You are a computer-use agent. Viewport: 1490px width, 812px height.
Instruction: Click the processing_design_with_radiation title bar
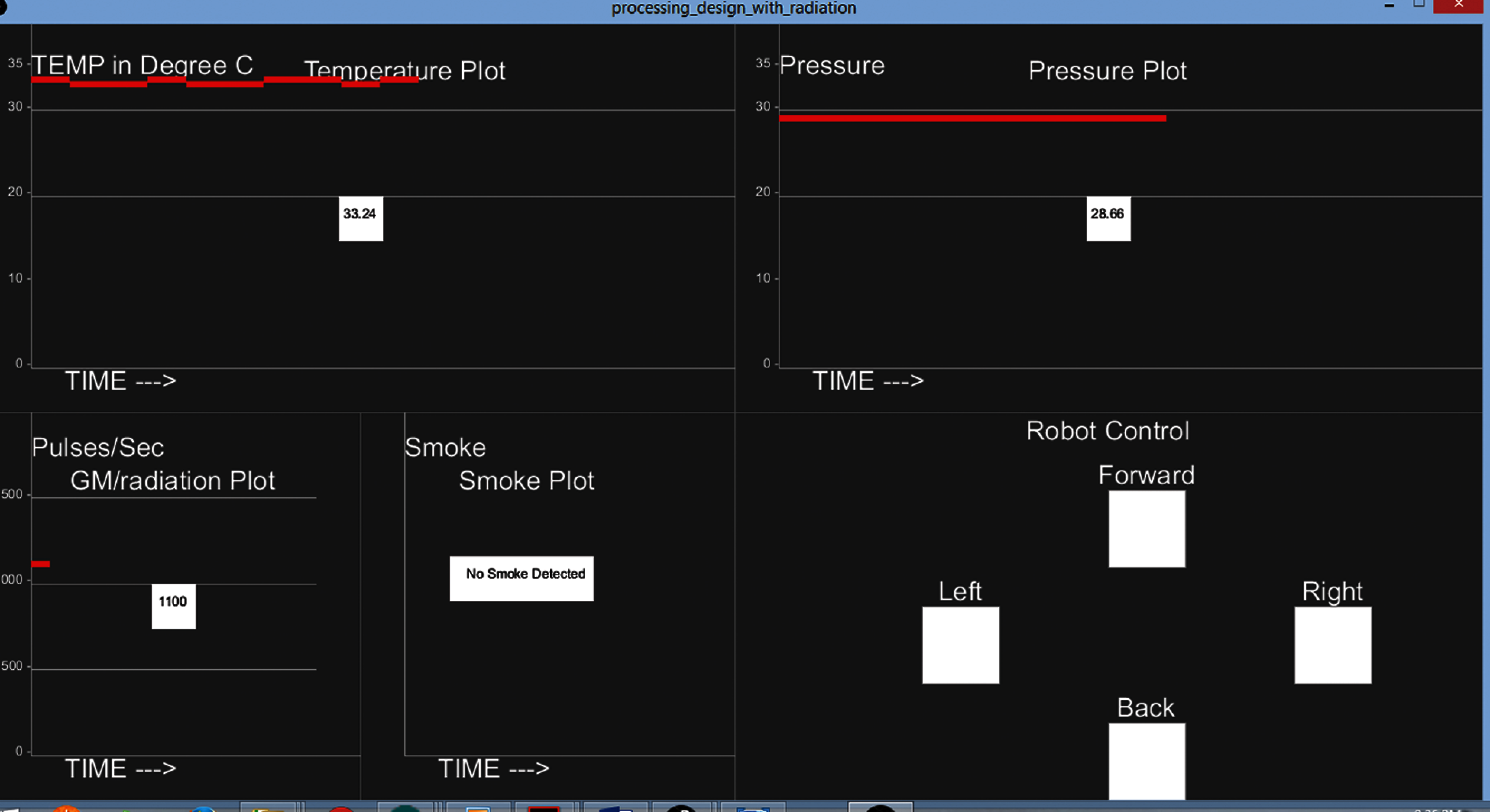point(733,8)
